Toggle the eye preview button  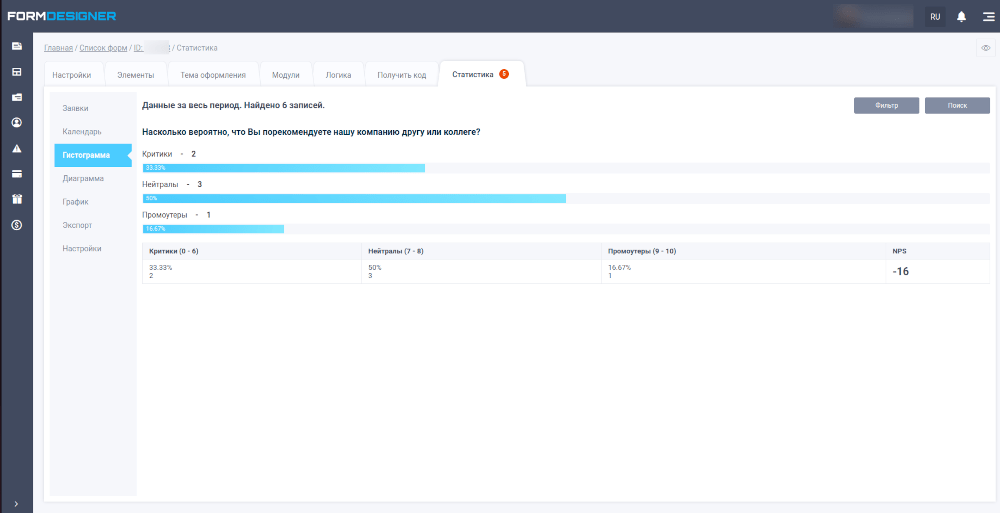[x=985, y=48]
